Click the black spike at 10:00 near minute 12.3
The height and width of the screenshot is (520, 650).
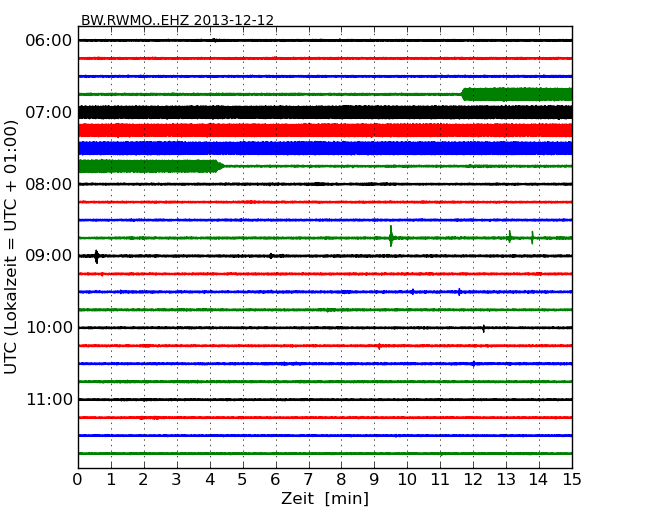484,328
